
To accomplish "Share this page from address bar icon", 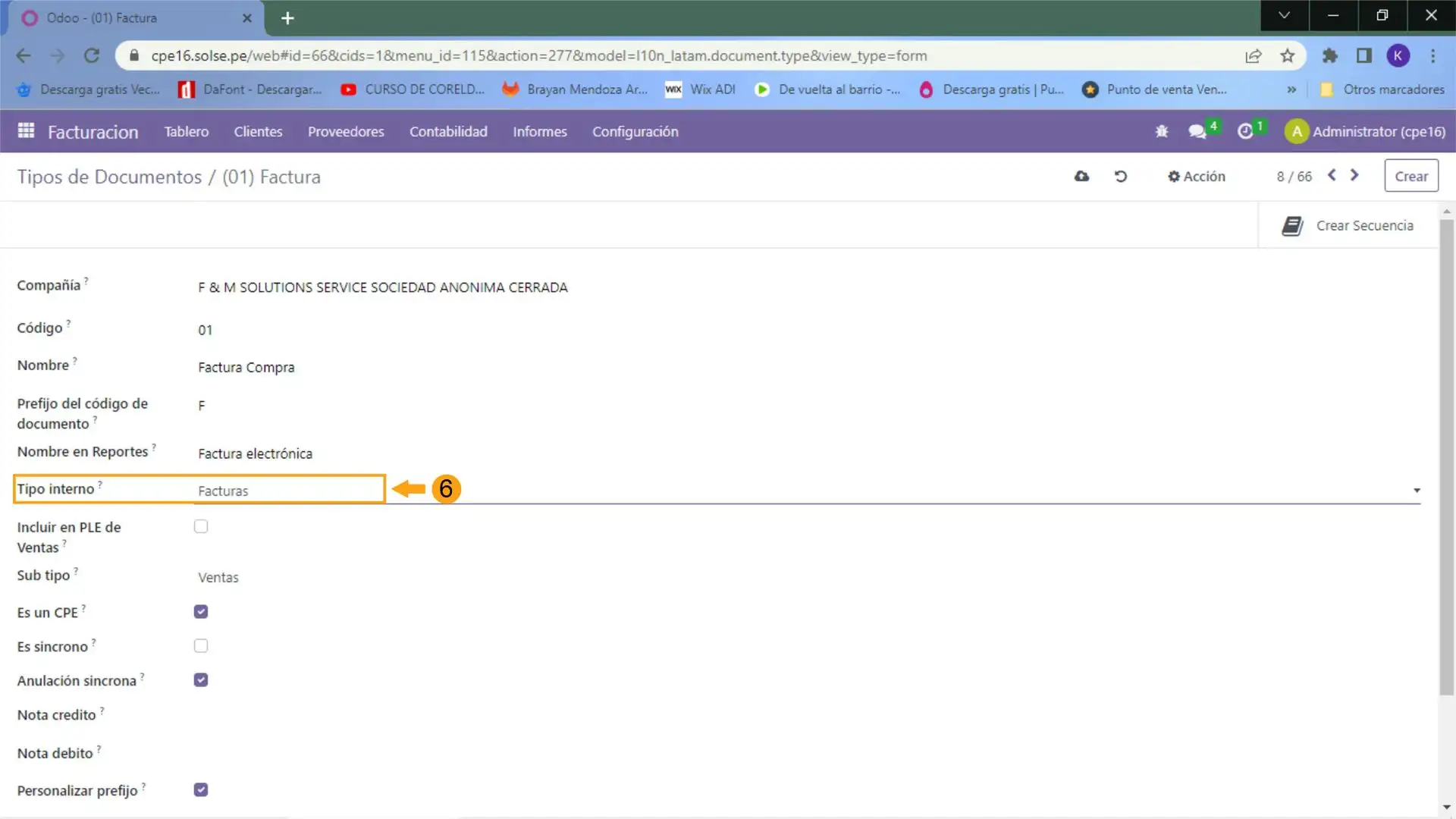I will click(x=1254, y=55).
